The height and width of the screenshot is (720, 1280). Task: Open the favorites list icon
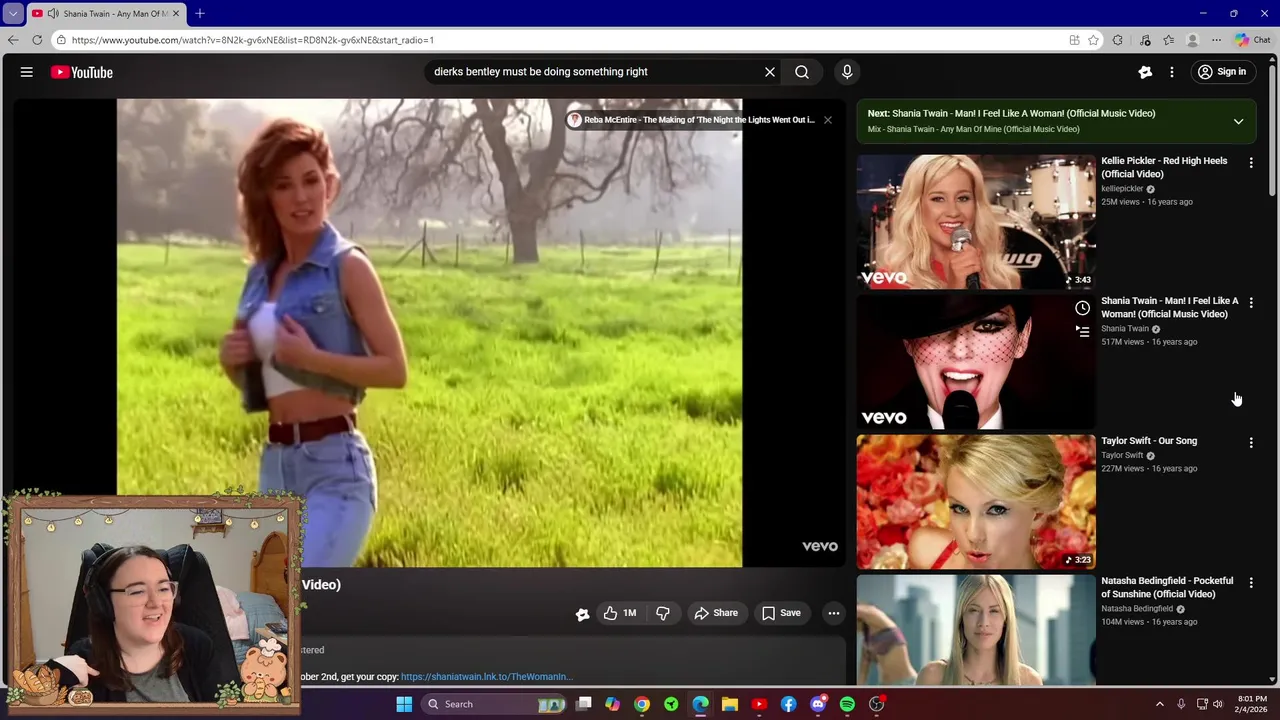click(1168, 40)
